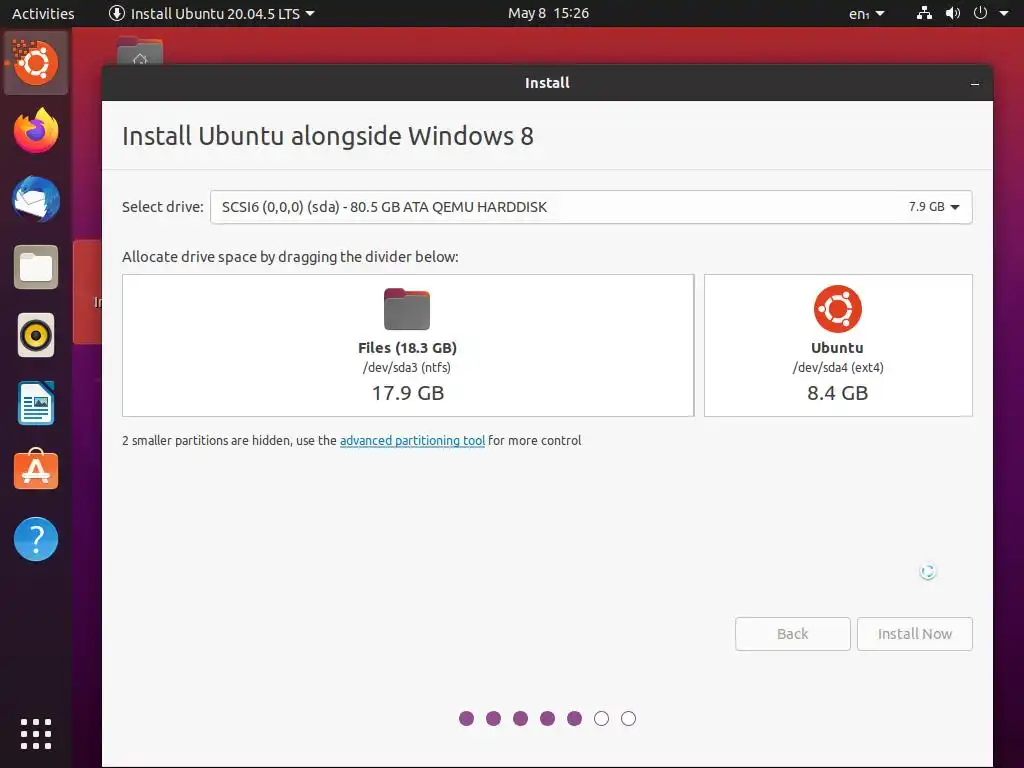Click the Files folder icon in partition panel
This screenshot has width=1024, height=768.
coord(407,309)
